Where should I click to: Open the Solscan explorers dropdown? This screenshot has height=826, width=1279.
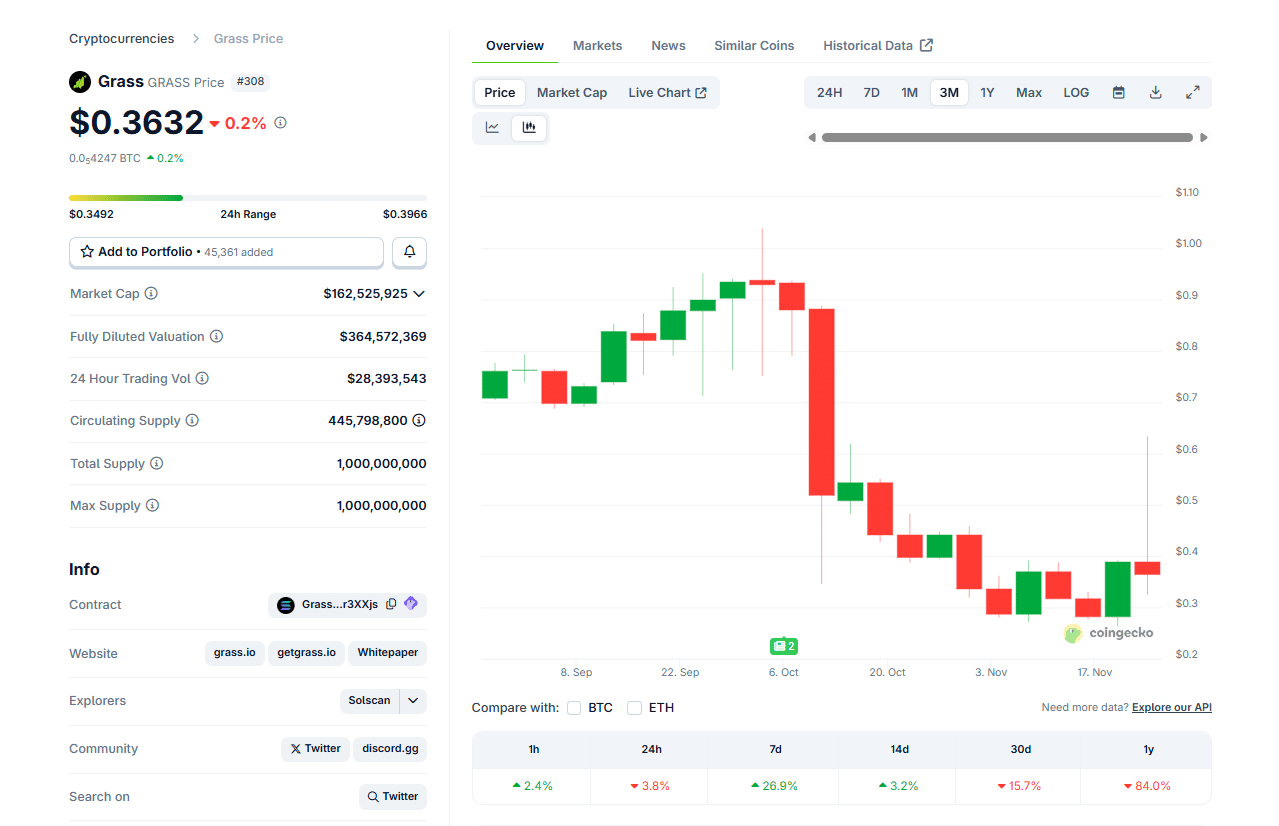point(411,701)
